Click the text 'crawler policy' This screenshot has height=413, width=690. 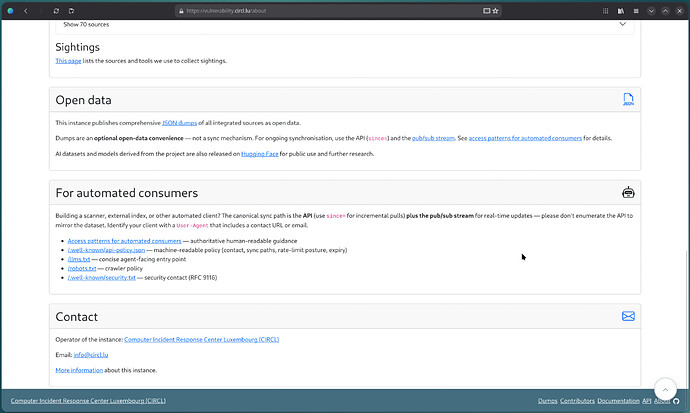pos(124,268)
